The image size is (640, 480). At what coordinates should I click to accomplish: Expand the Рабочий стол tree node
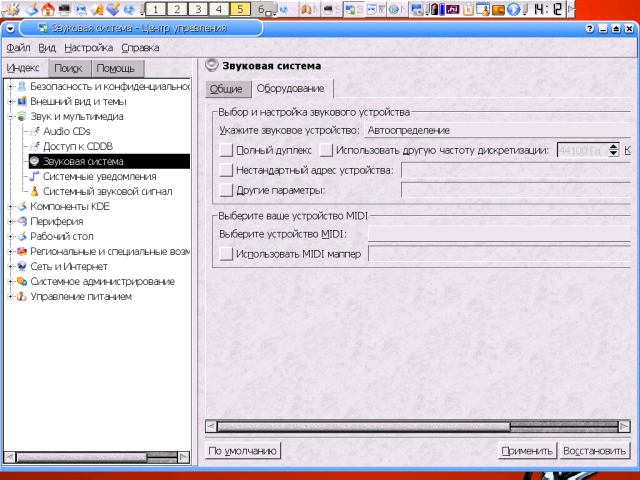coord(10,236)
